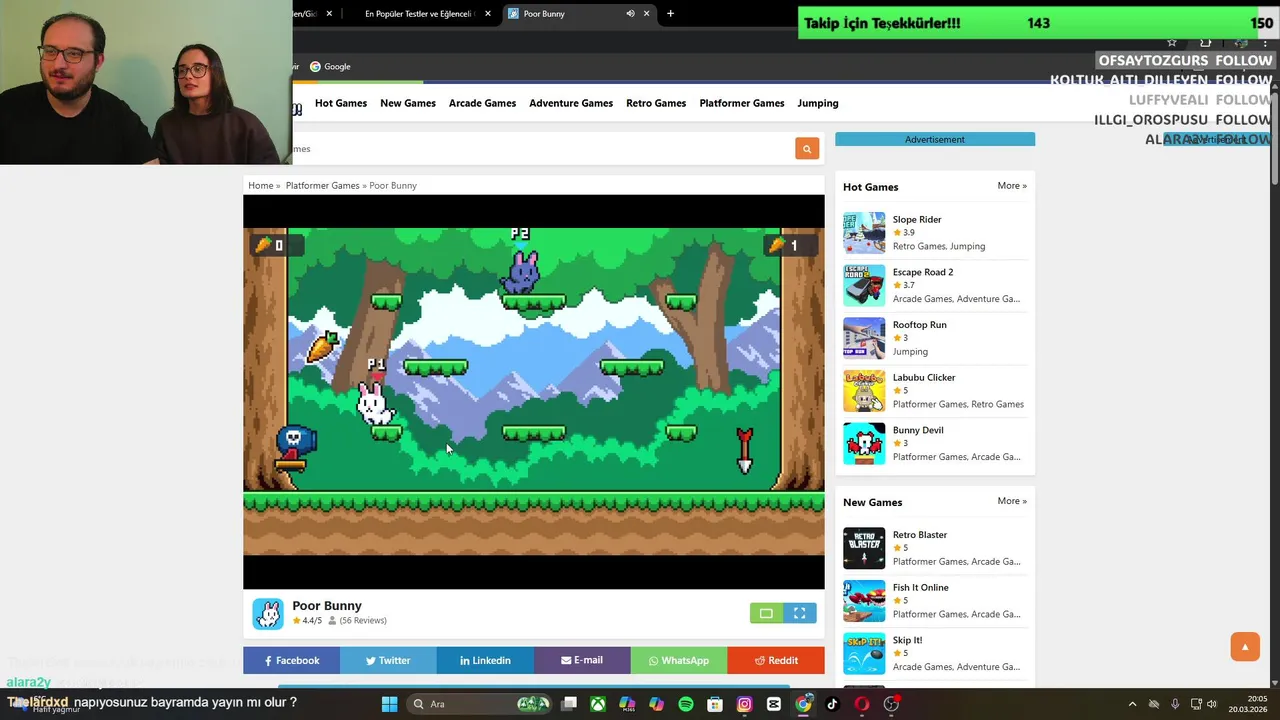The width and height of the screenshot is (1280, 720).
Task: Click the Windows taskbar search box
Action: [481, 704]
